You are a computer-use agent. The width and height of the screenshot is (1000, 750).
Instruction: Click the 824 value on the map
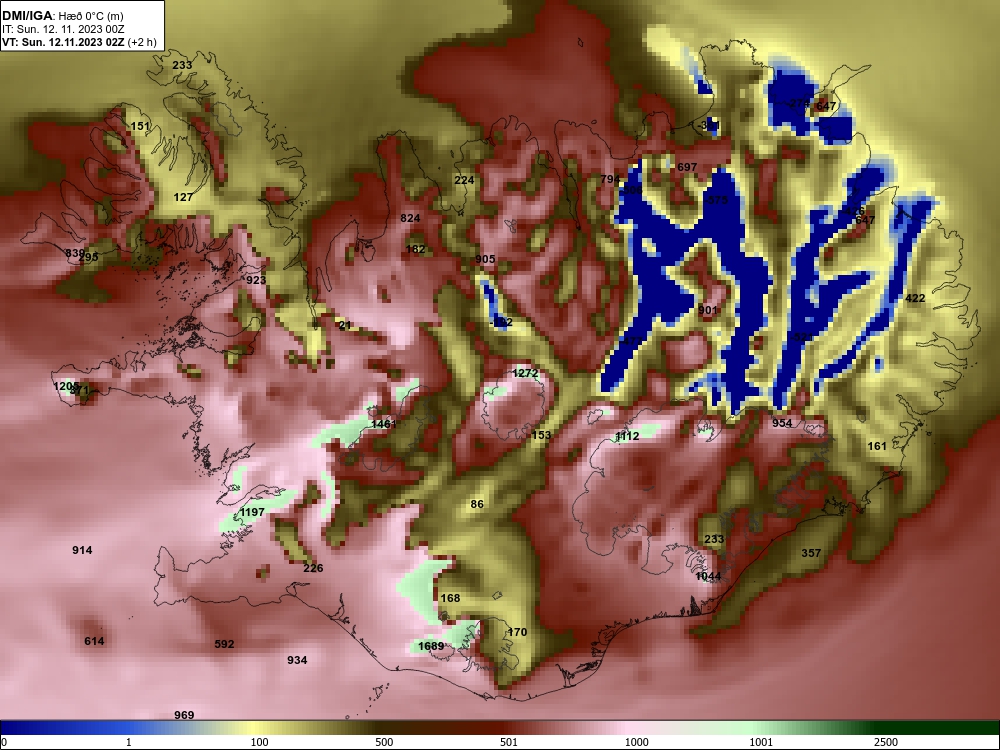point(410,218)
